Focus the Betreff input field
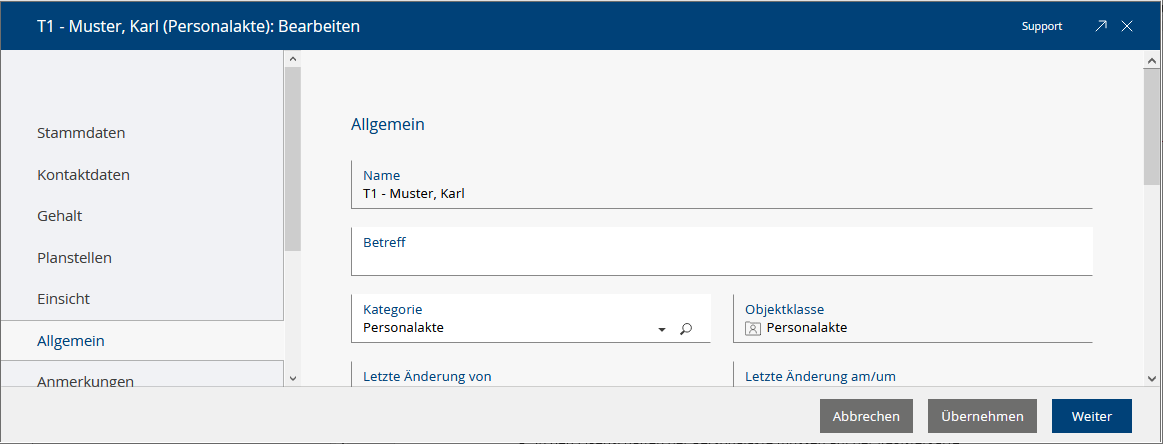This screenshot has height=444, width=1163. coord(722,251)
